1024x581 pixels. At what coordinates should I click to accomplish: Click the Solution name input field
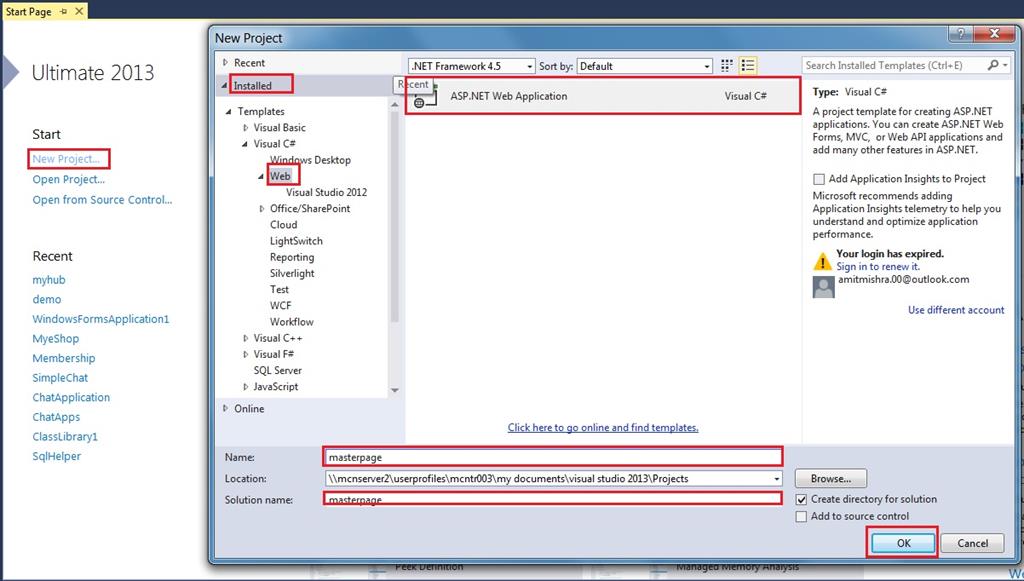click(553, 499)
